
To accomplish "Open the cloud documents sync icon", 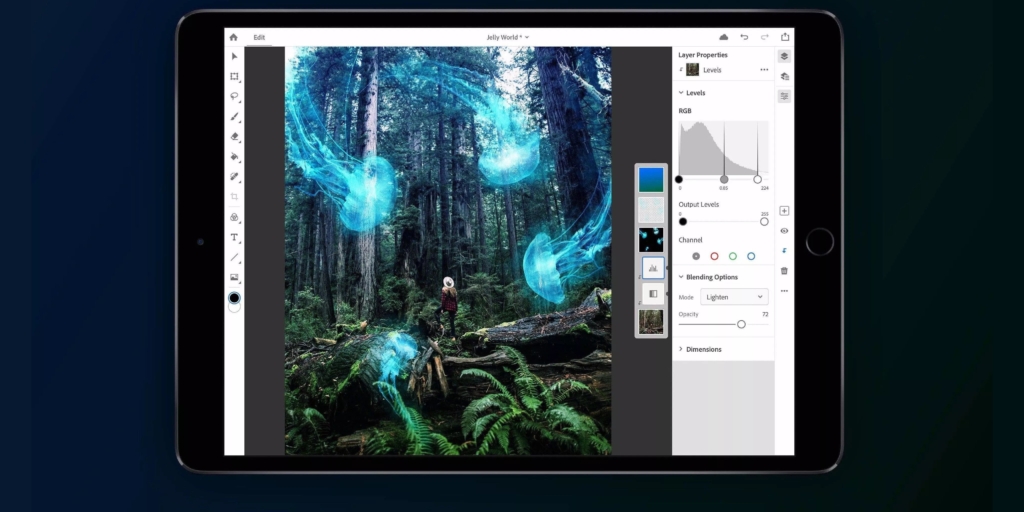I will [x=724, y=37].
